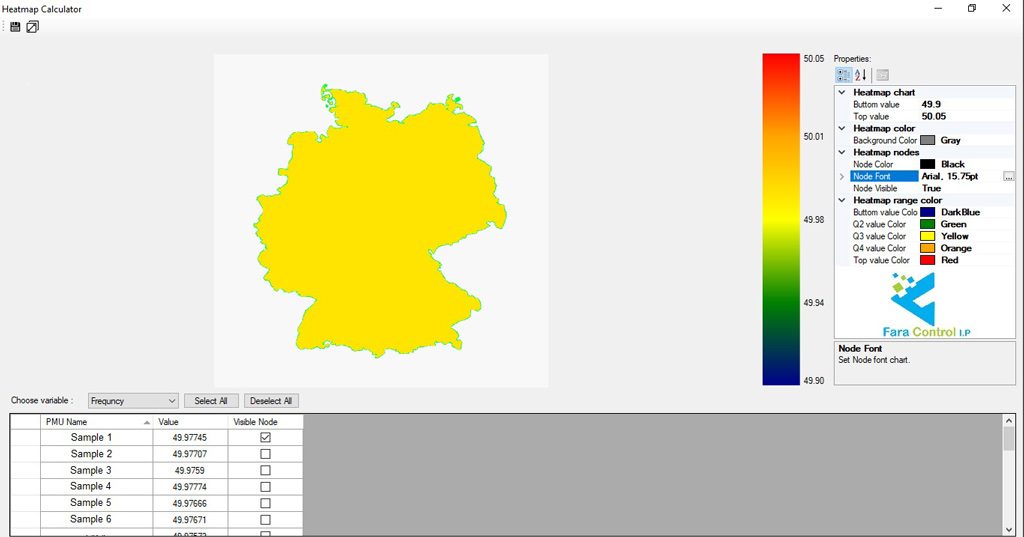Restore down the application window

pos(971,9)
